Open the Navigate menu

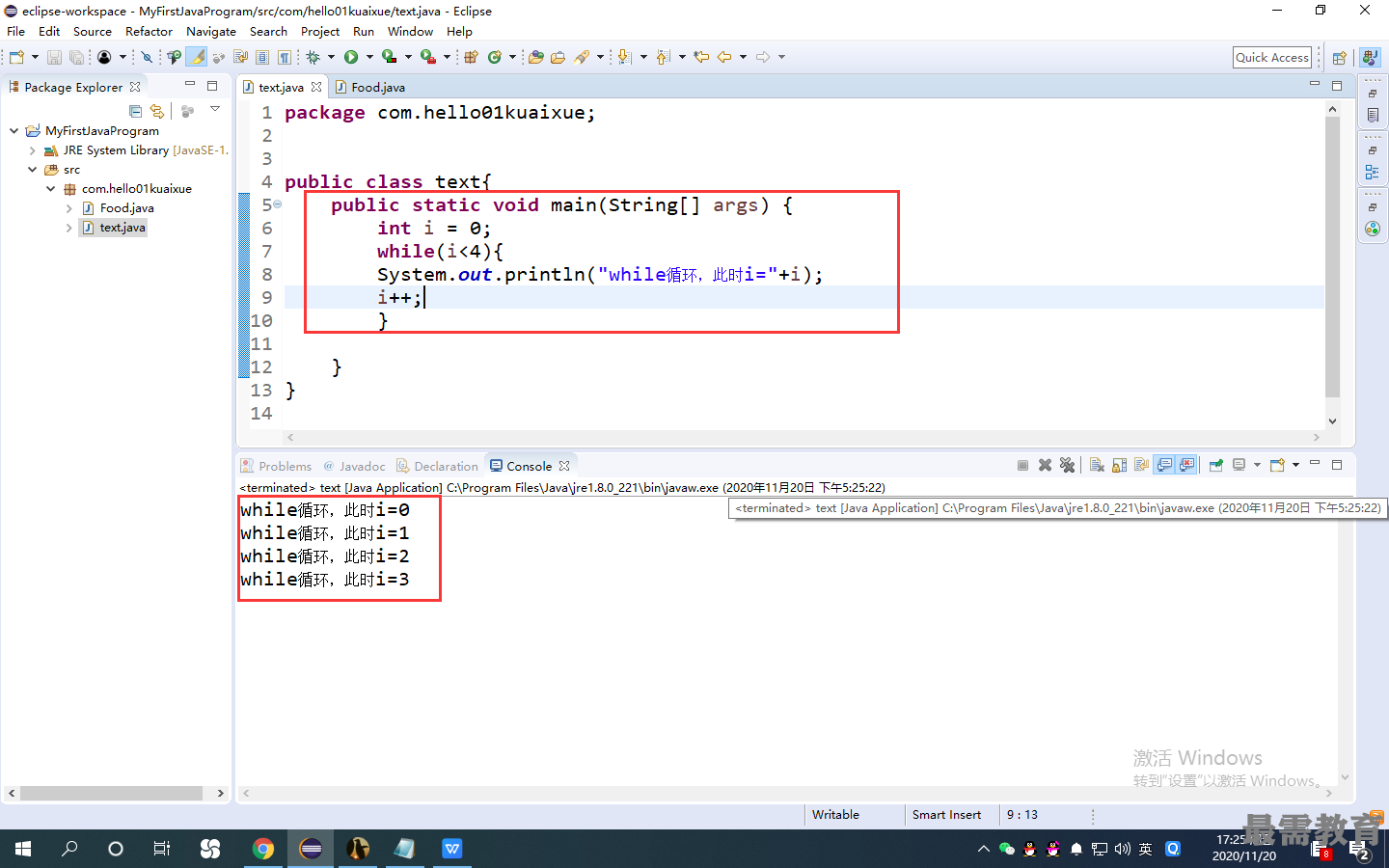point(211,31)
